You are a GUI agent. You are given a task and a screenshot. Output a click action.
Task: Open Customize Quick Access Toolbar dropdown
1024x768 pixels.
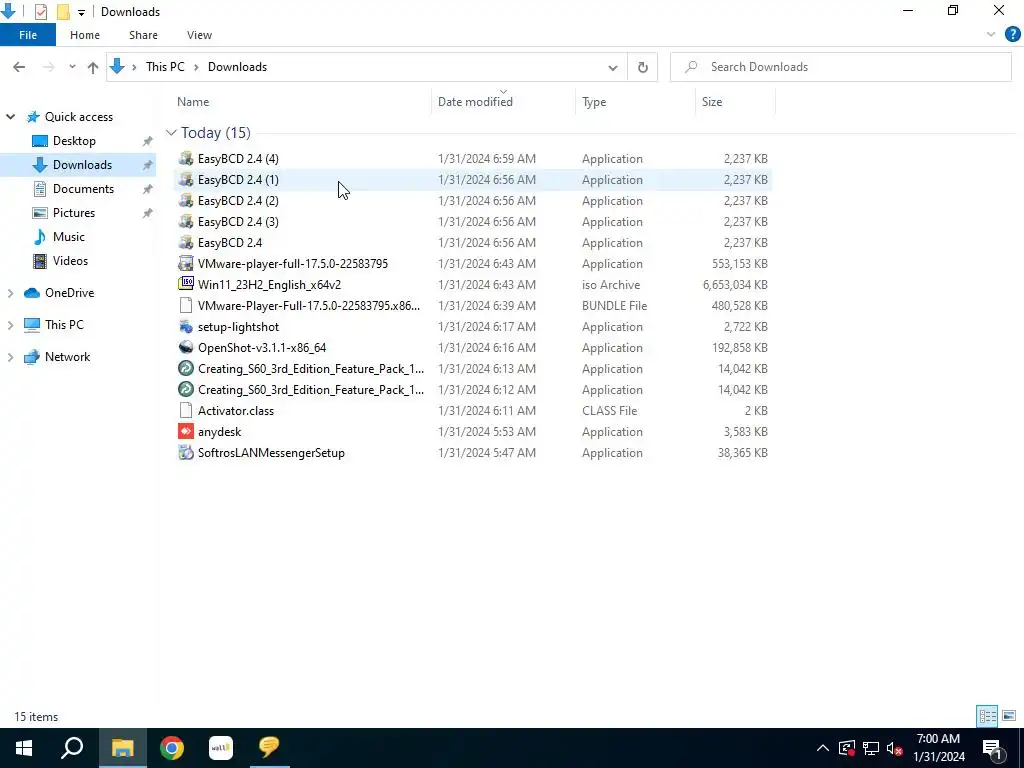81,12
